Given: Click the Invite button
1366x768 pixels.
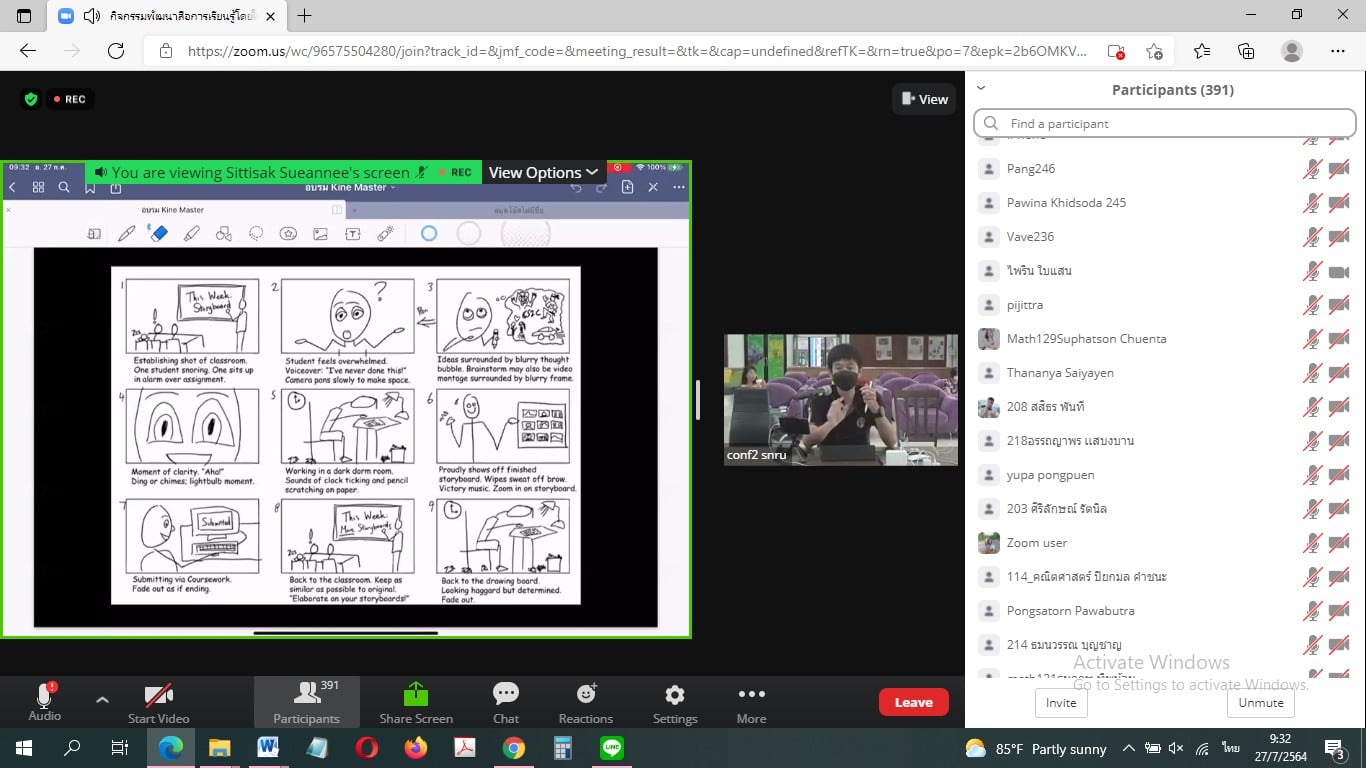Looking at the screenshot, I should tap(1061, 702).
